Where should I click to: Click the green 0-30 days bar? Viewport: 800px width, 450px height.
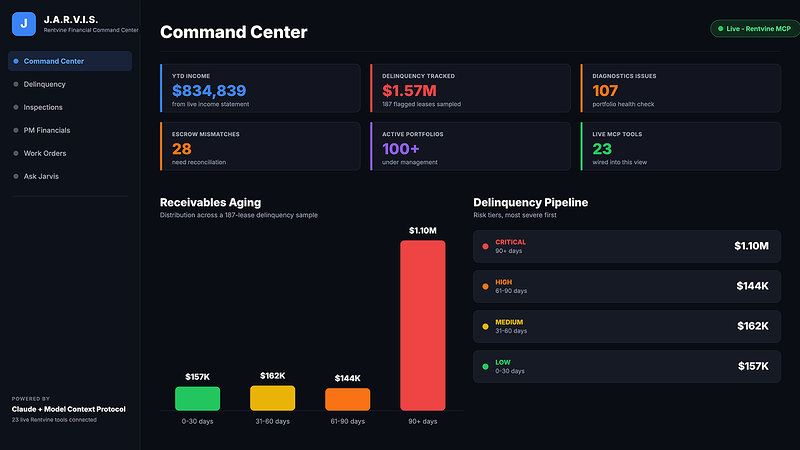197,398
